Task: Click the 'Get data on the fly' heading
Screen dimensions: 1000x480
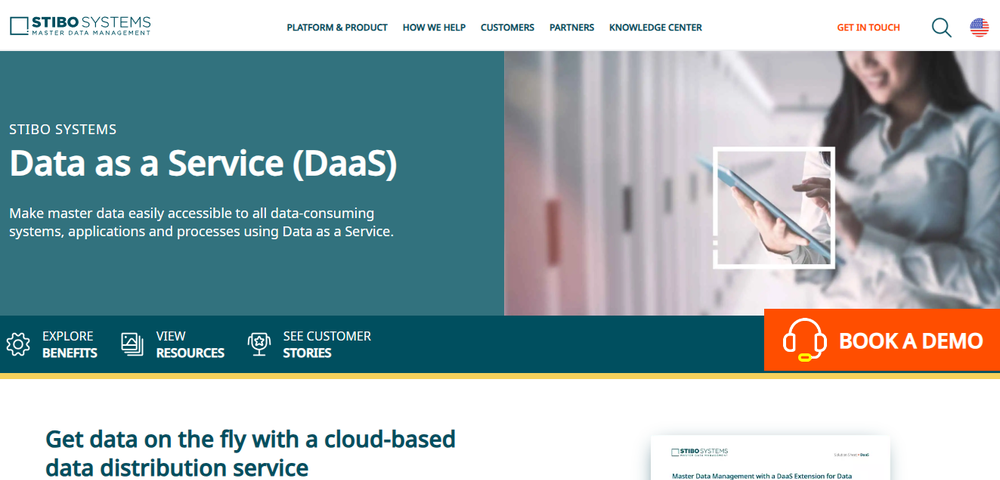Action: (251, 453)
